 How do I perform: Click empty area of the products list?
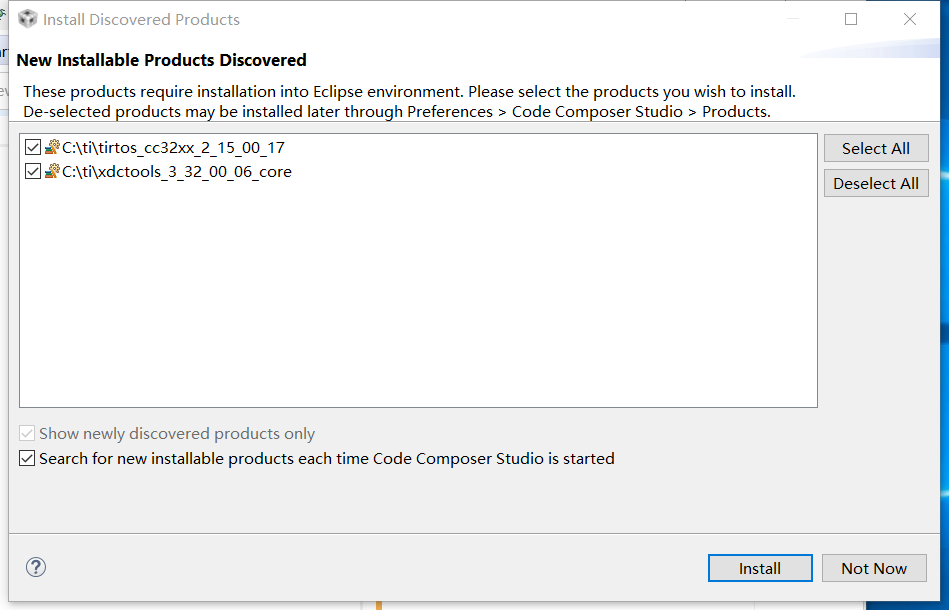(x=420, y=300)
